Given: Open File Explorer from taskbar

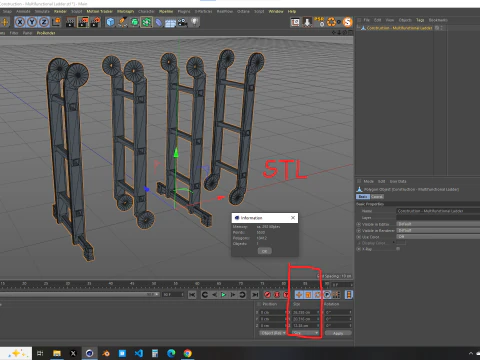Looking at the screenshot, I should tap(57, 353).
